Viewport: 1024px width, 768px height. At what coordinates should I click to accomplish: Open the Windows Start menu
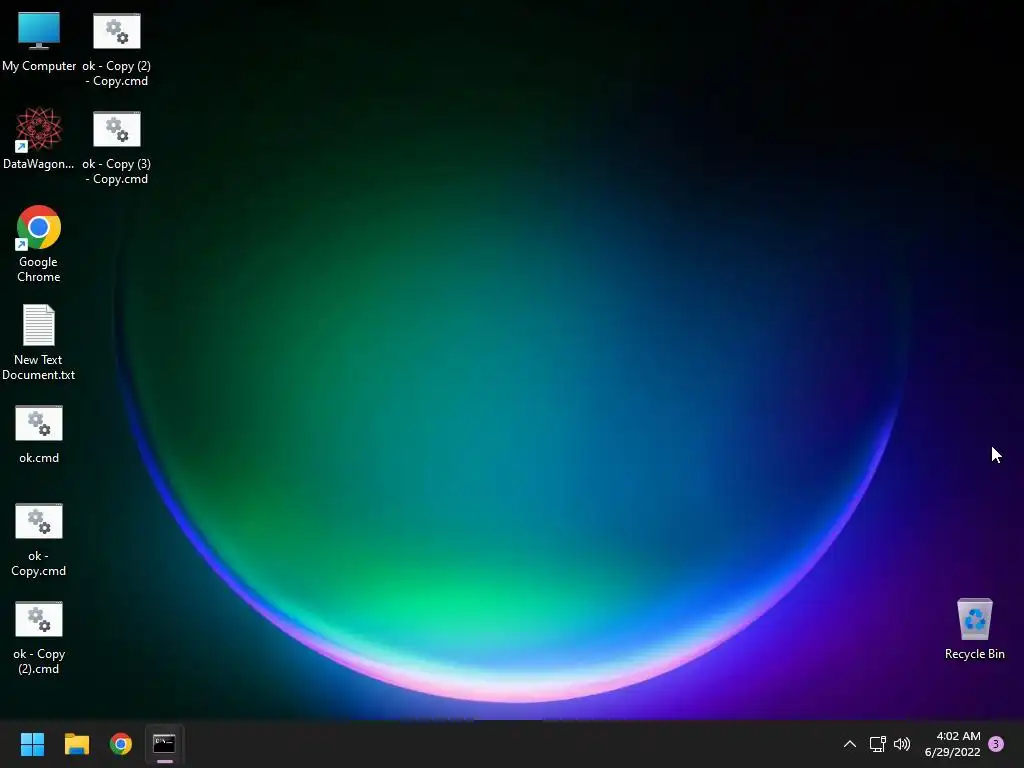pos(32,744)
